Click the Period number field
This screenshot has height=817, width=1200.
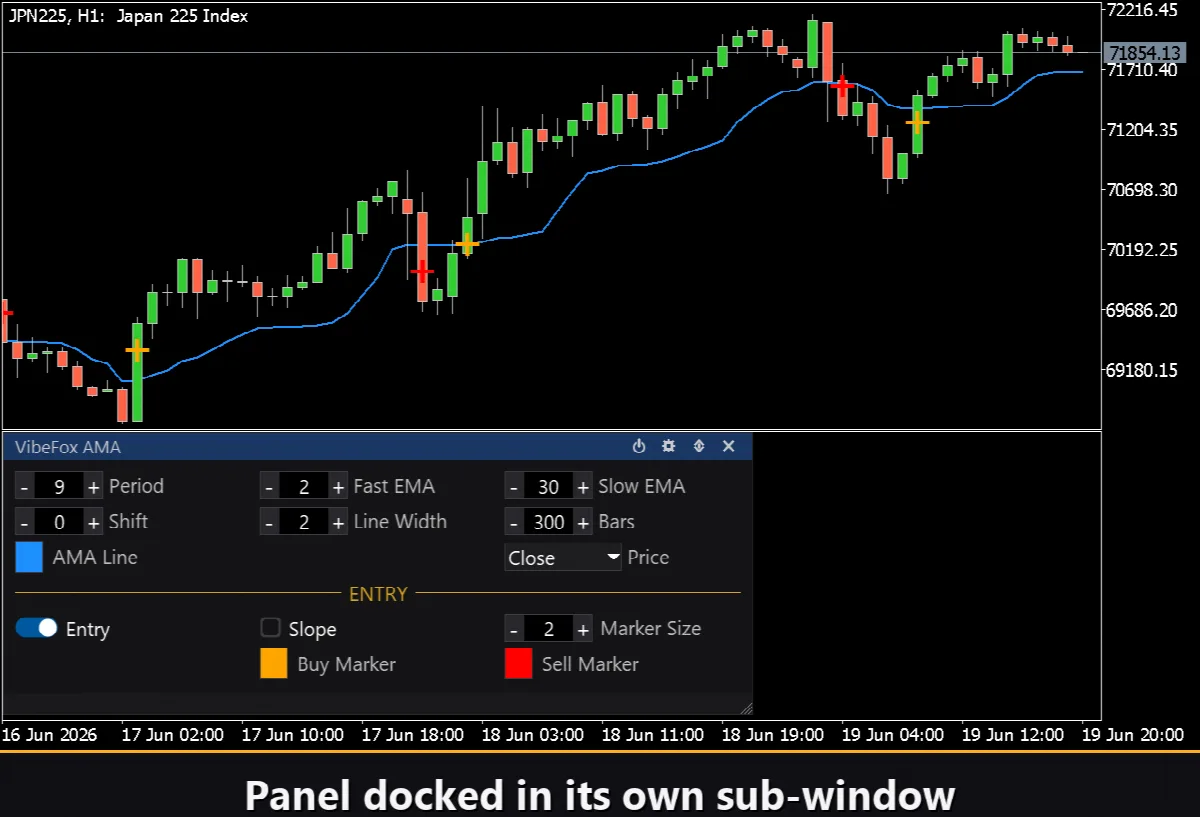point(59,487)
